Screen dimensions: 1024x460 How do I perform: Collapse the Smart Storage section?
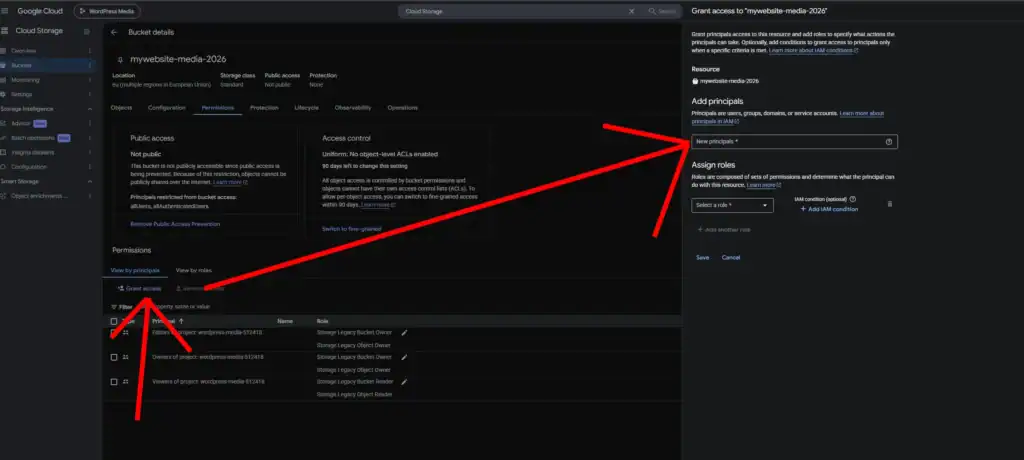[x=89, y=181]
